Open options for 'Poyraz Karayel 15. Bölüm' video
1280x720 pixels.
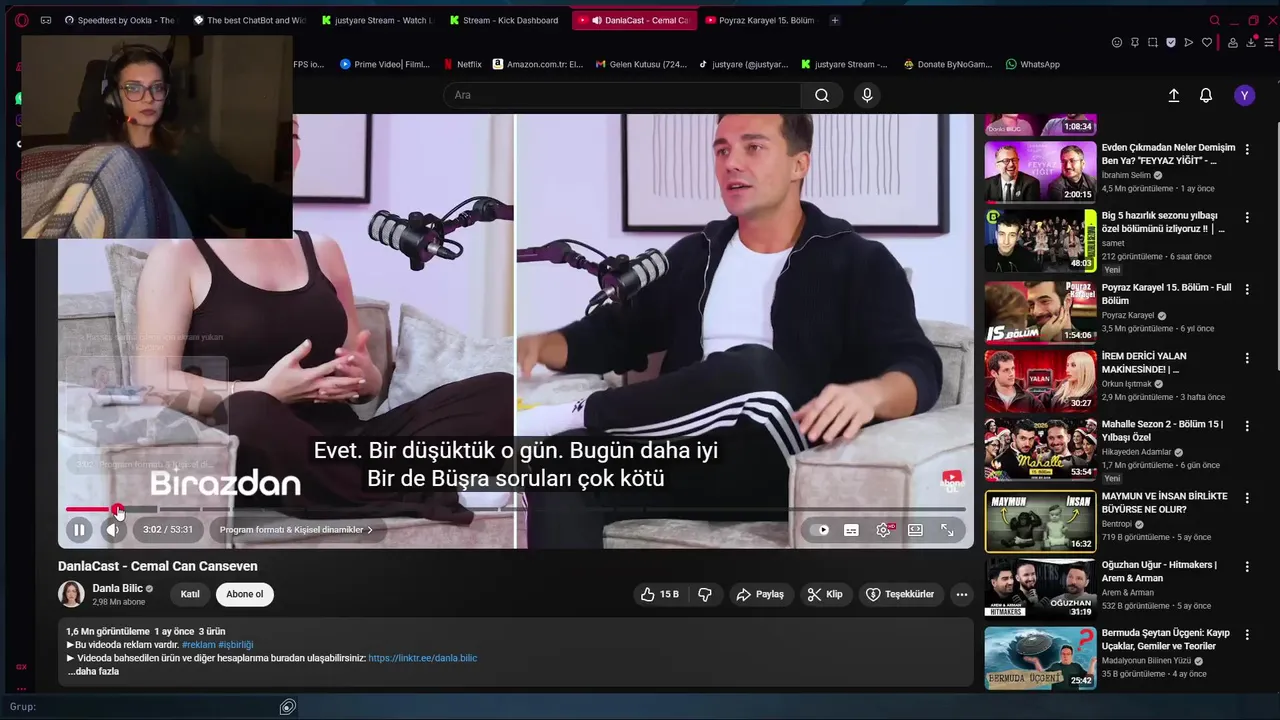(x=1247, y=289)
